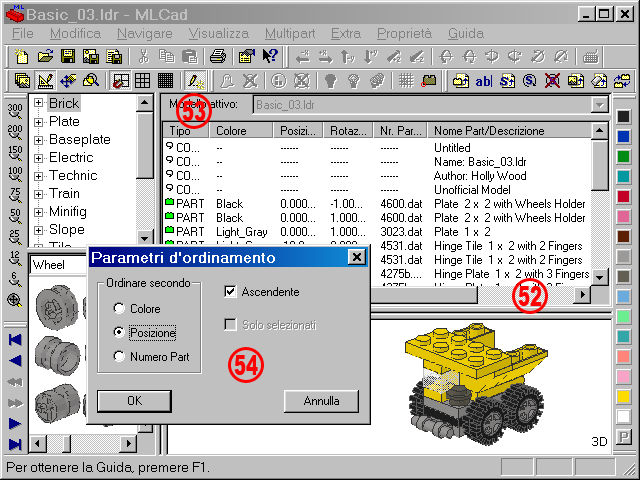Expand the Minifig tree node
Viewport: 640px width, 480px height.
point(38,212)
